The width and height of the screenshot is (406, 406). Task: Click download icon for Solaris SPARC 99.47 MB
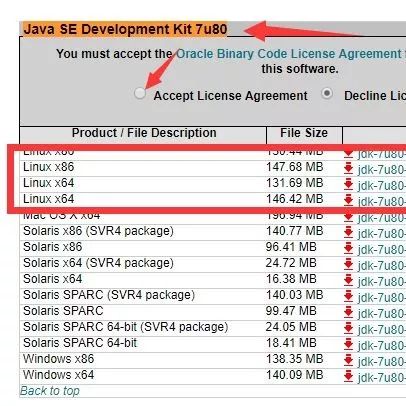click(x=348, y=312)
